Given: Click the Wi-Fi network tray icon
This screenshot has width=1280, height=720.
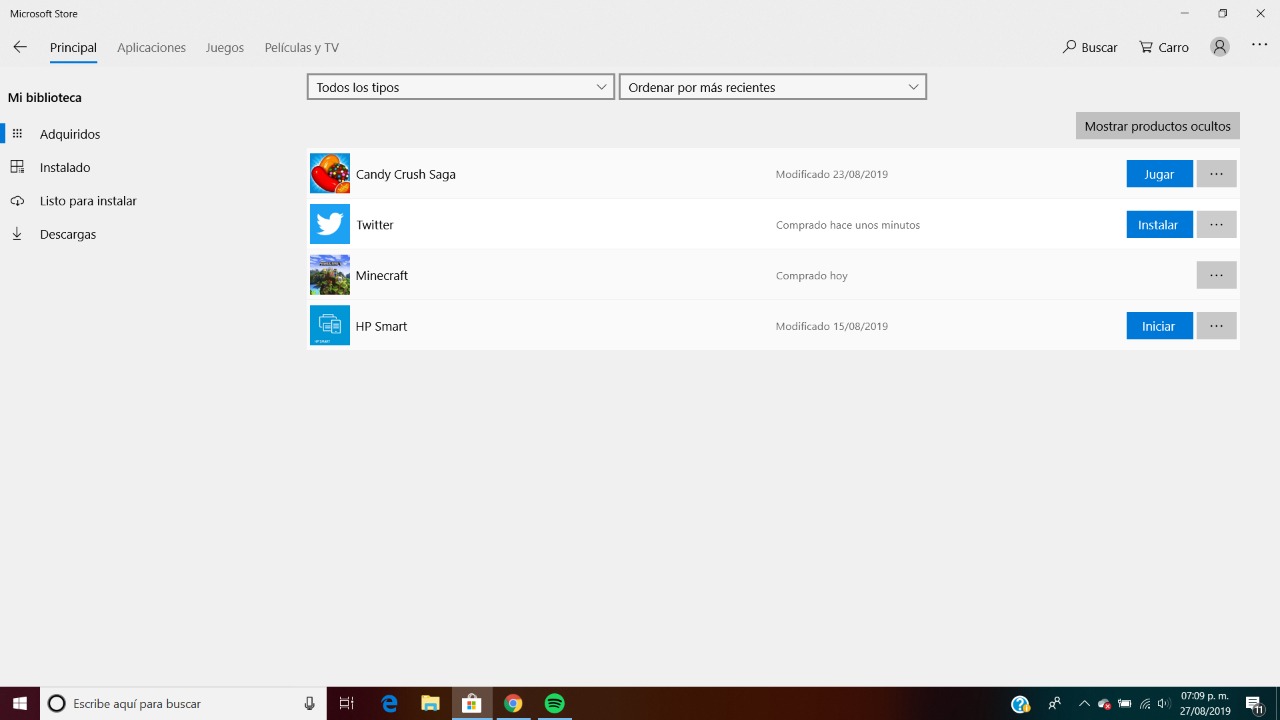Looking at the screenshot, I should pyautogui.click(x=1145, y=704).
